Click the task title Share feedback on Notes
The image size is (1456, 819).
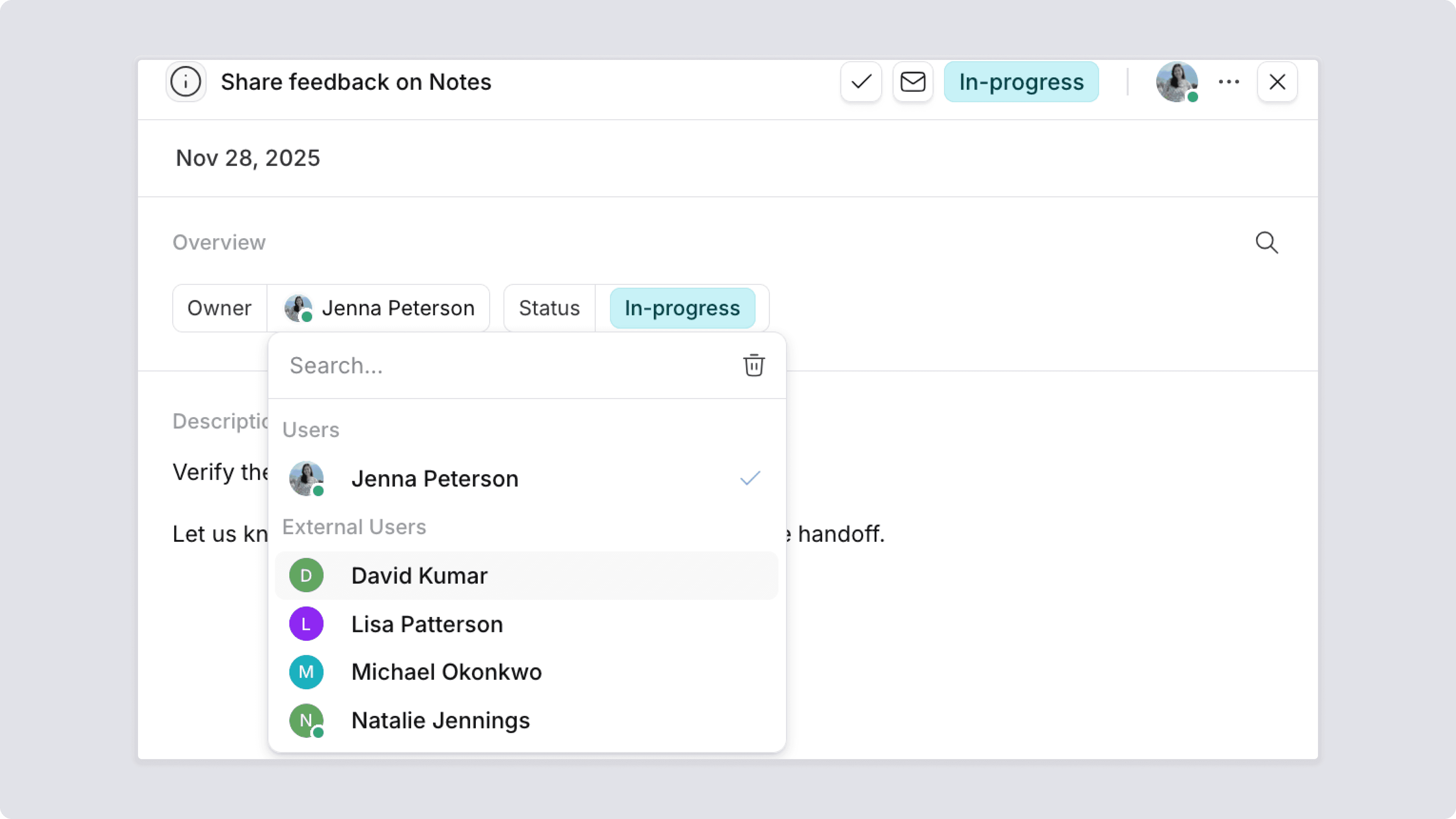(356, 82)
